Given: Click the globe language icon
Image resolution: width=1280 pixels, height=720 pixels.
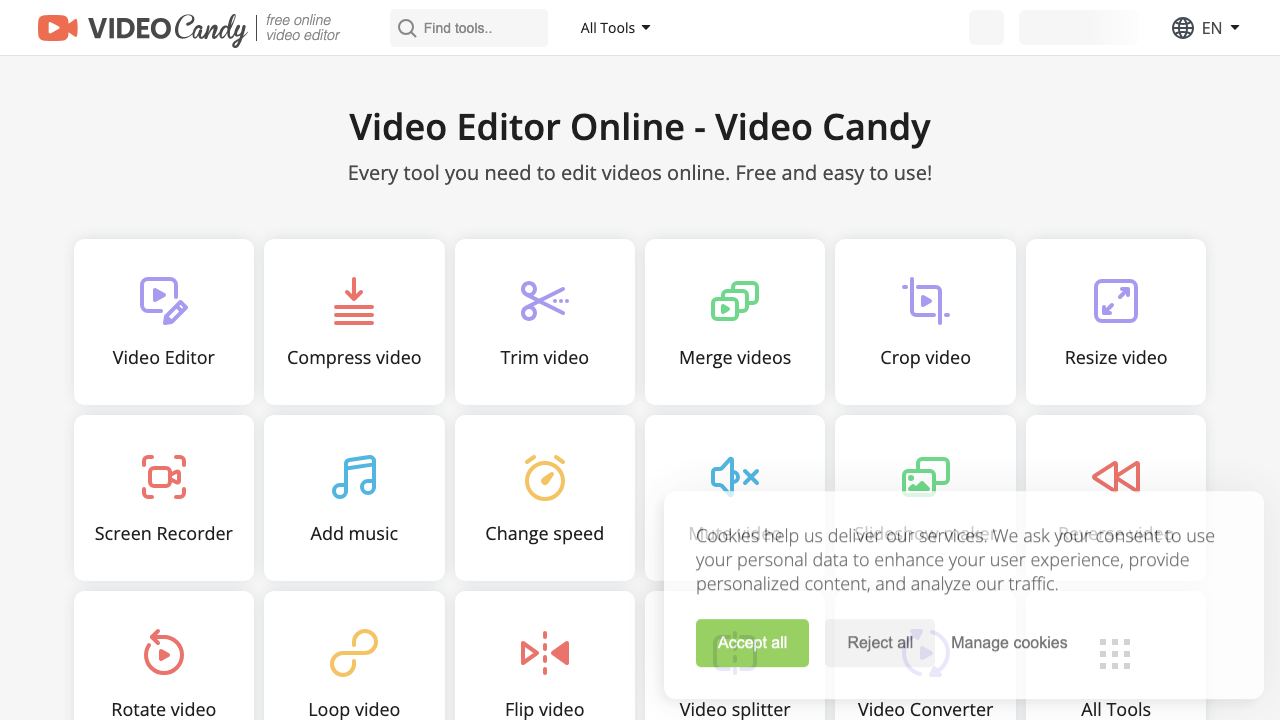Looking at the screenshot, I should [x=1183, y=28].
